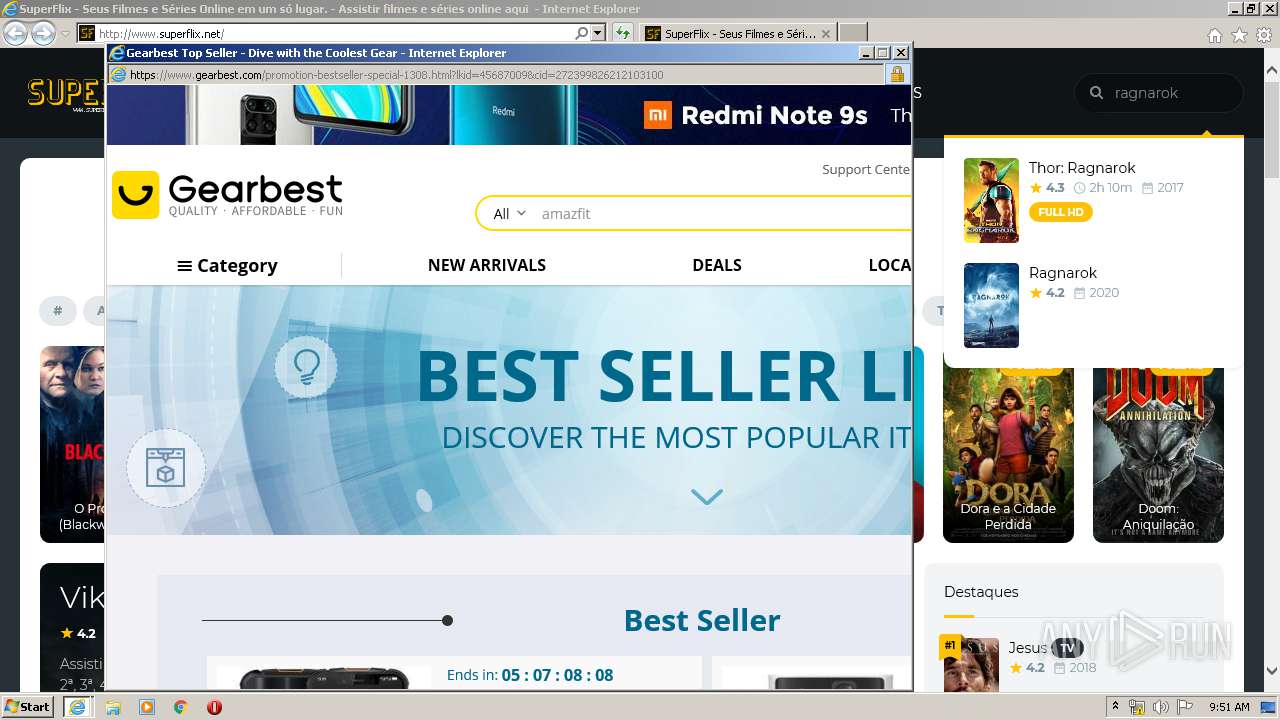Click the SuperFlix site logo
This screenshot has width=1280, height=720.
[x=66, y=93]
